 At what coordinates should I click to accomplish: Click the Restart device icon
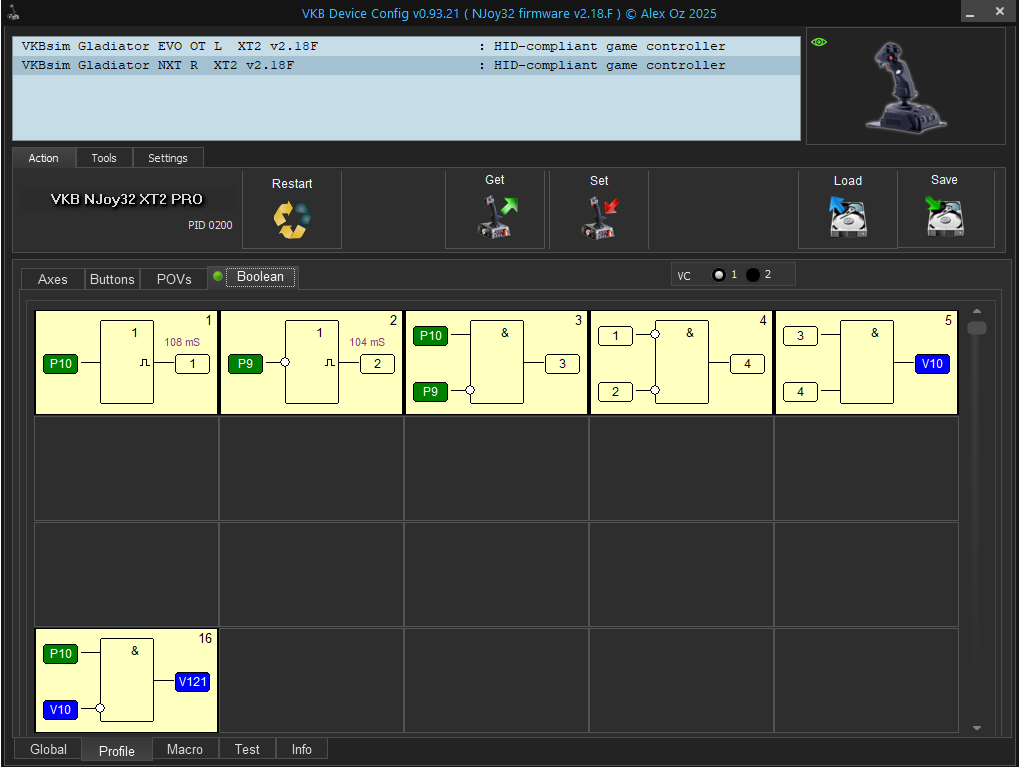(292, 220)
